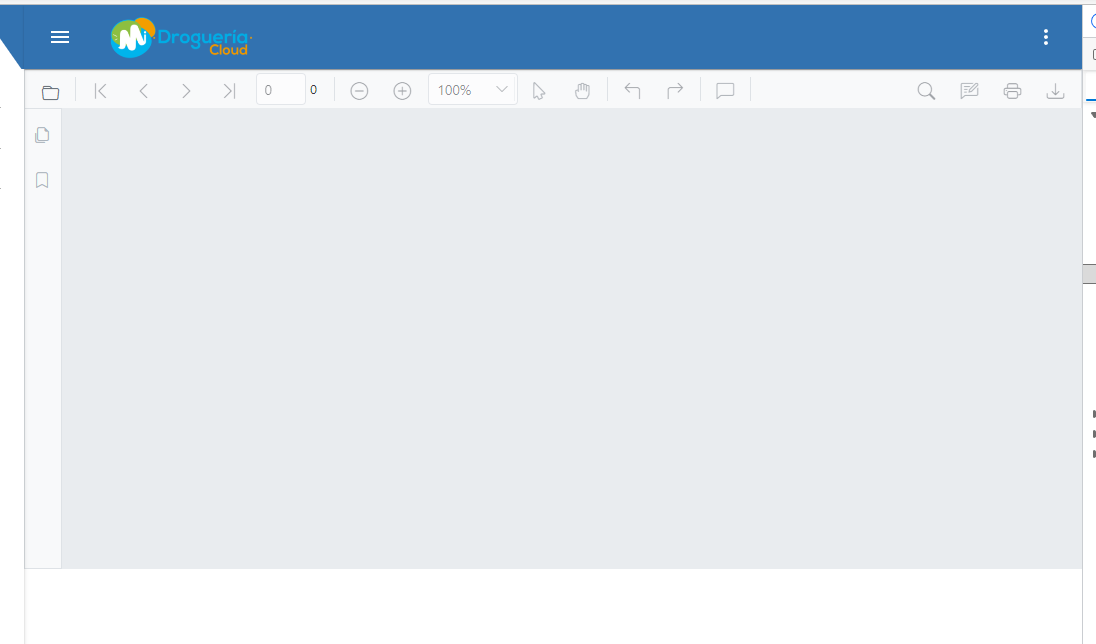1096x644 pixels.
Task: Click the Droguería Cloud logo
Action: point(179,38)
